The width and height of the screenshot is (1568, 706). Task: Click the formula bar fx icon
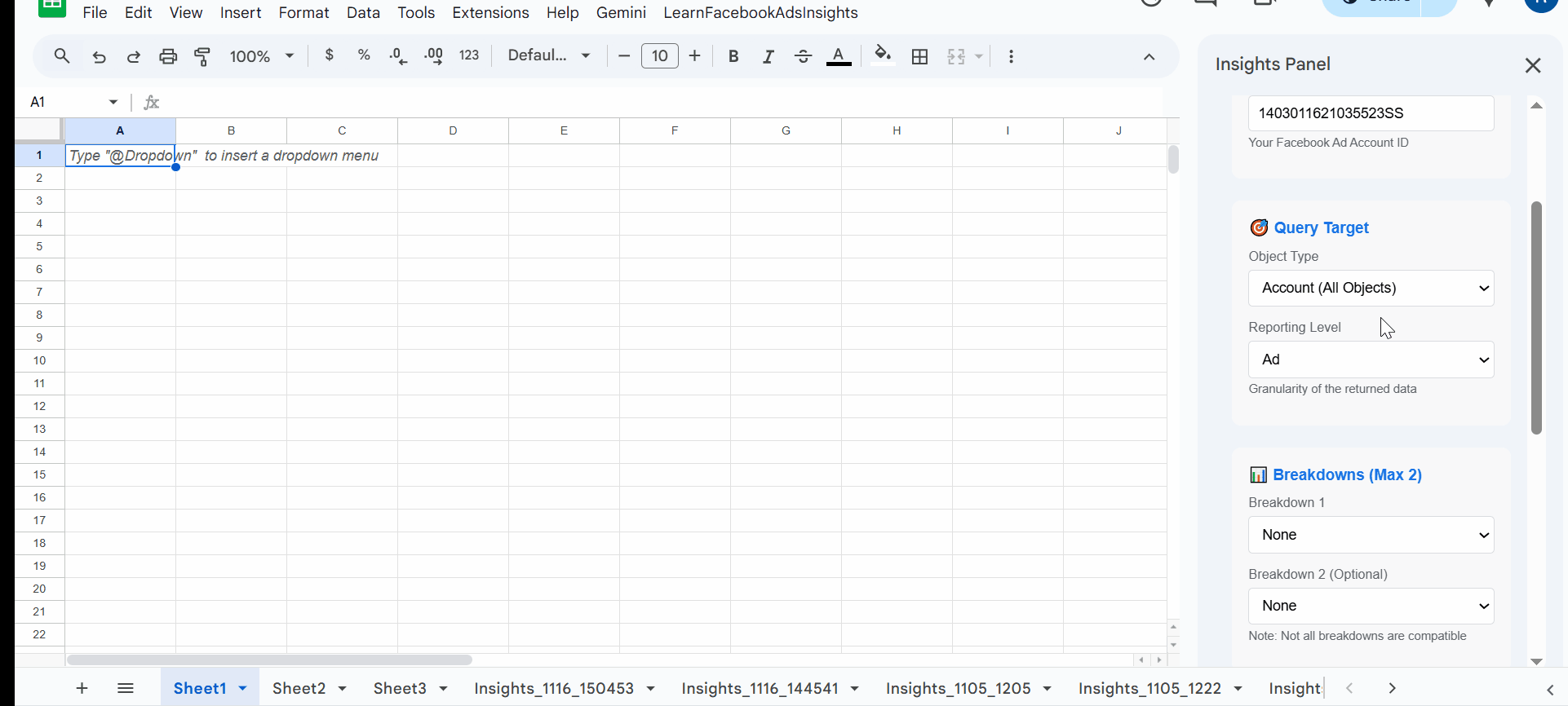coord(152,102)
